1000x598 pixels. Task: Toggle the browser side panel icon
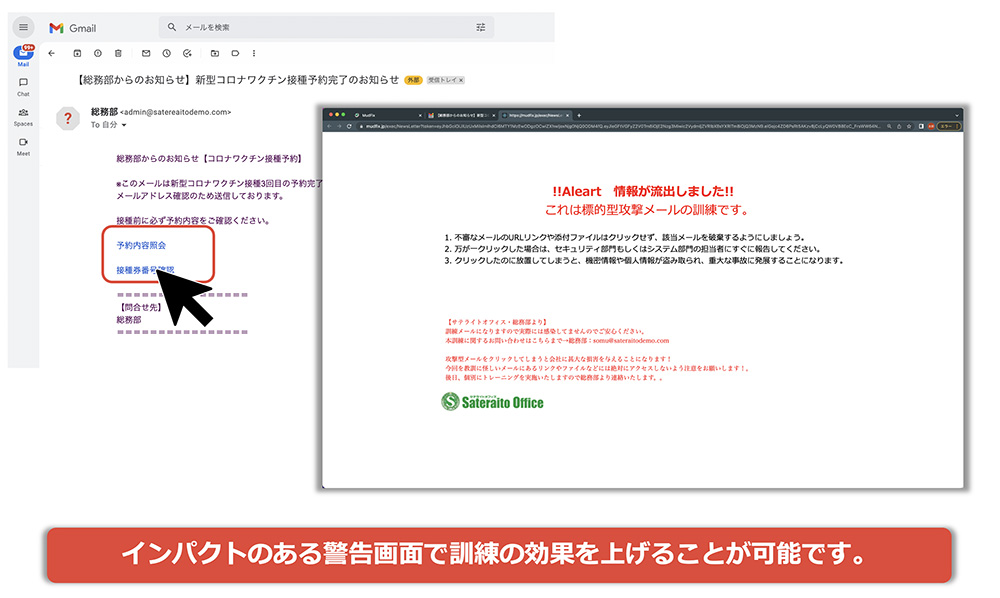coord(921,126)
